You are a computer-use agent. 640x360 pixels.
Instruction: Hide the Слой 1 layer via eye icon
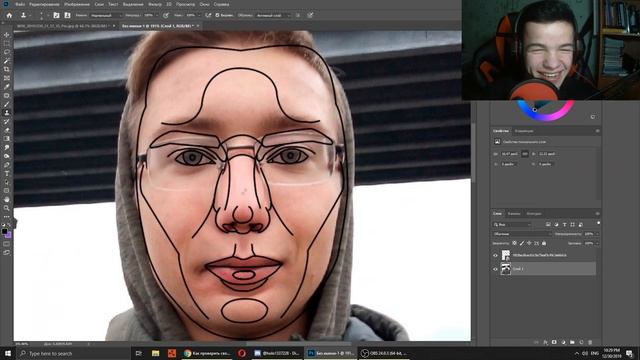(496, 269)
